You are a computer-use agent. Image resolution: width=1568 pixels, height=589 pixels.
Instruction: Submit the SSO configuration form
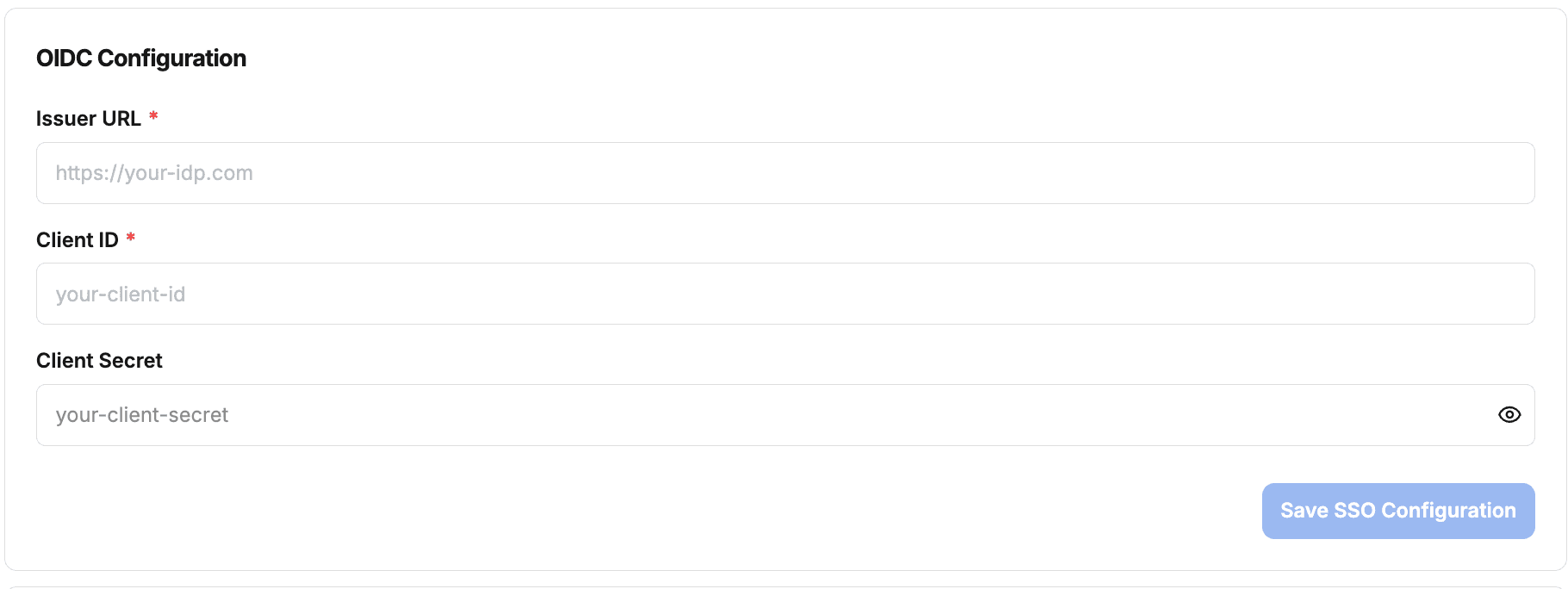[x=1397, y=511]
